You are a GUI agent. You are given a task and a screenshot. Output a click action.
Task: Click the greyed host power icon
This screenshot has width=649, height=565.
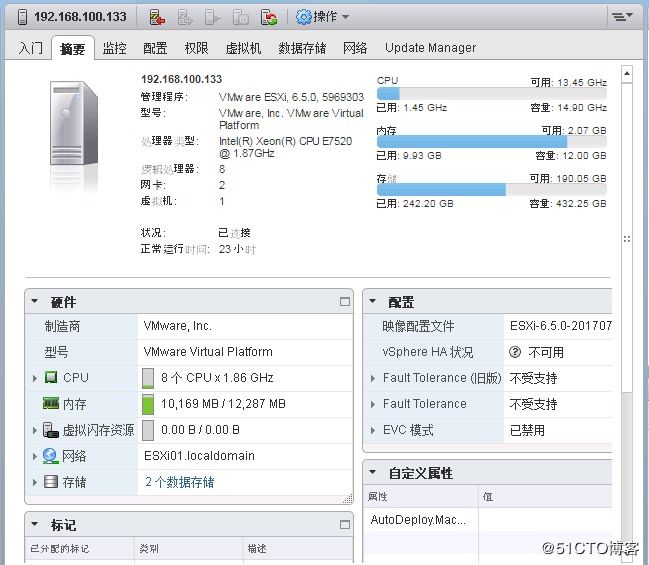click(x=240, y=17)
